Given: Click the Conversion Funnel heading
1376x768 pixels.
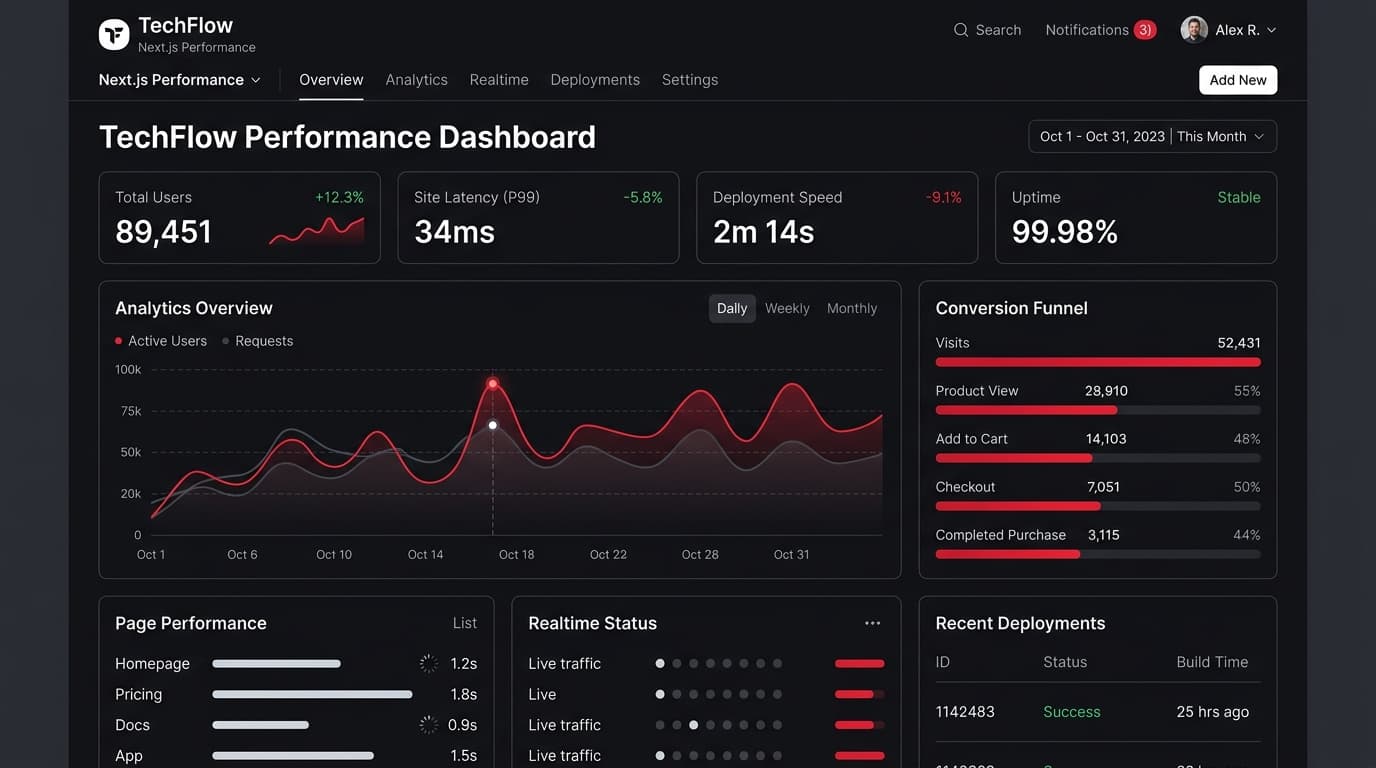Looking at the screenshot, I should click(1012, 308).
